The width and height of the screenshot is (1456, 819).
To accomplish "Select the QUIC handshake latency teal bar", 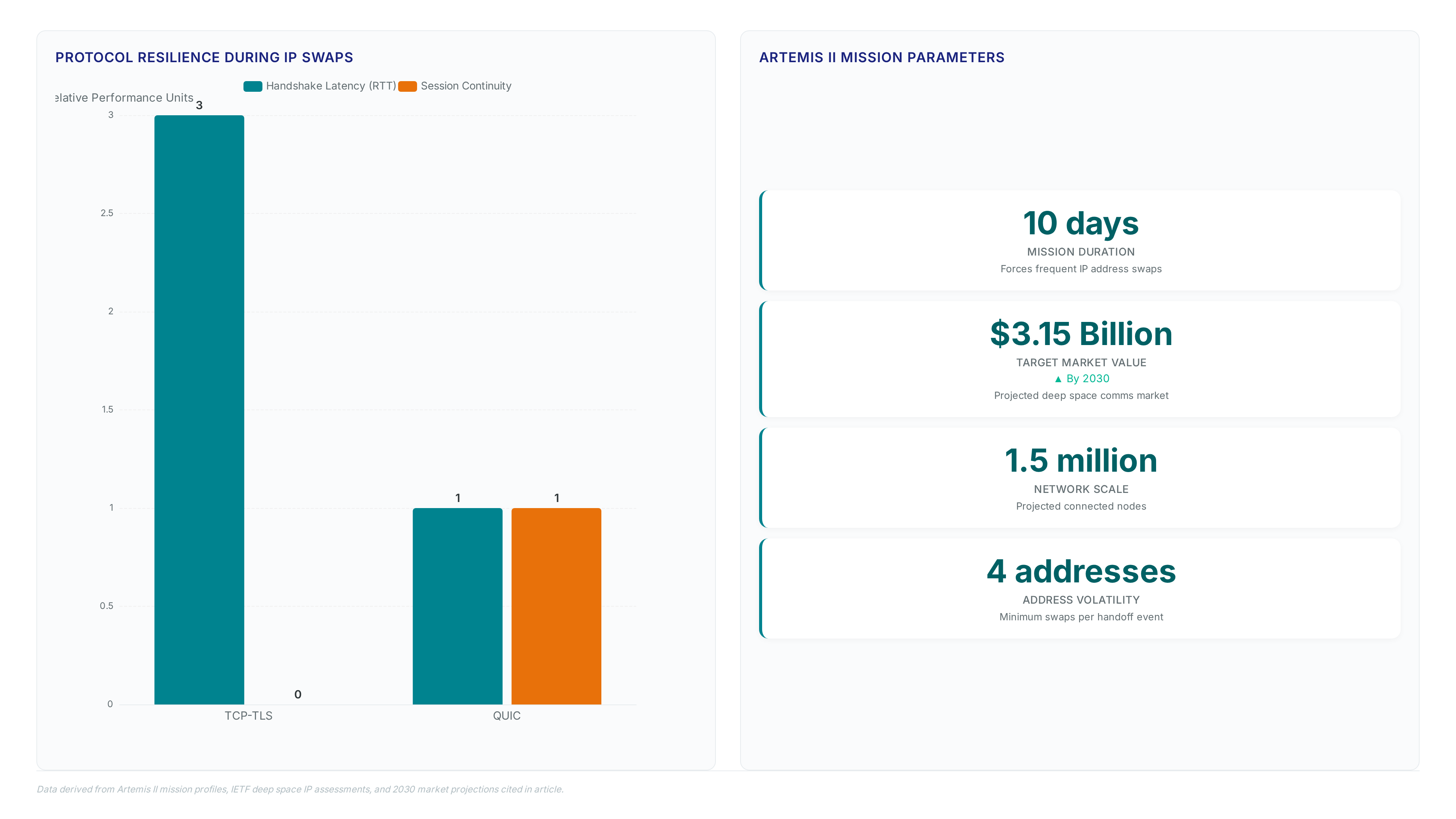I will (457, 606).
